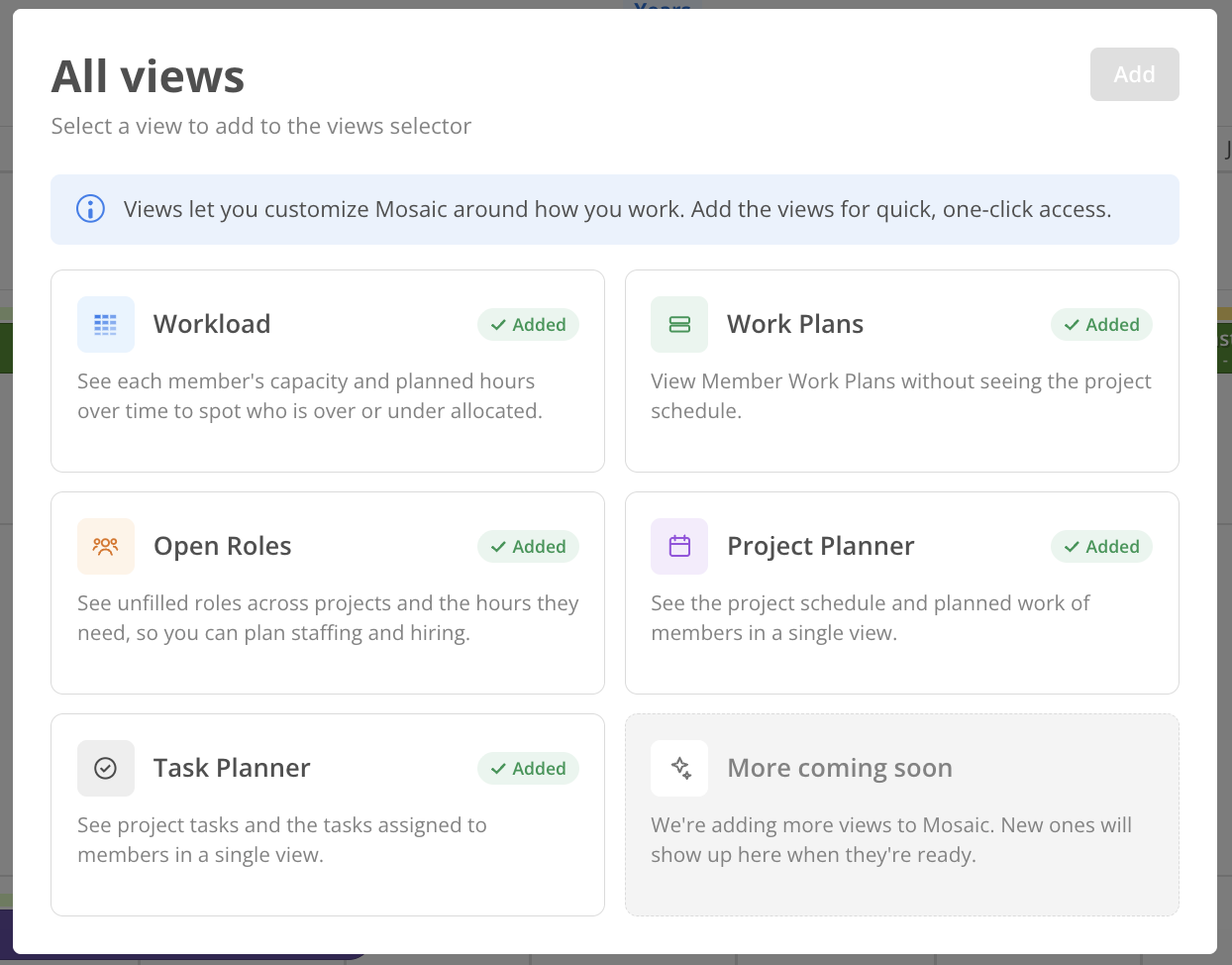Click the Workload grid icon

coord(106,324)
